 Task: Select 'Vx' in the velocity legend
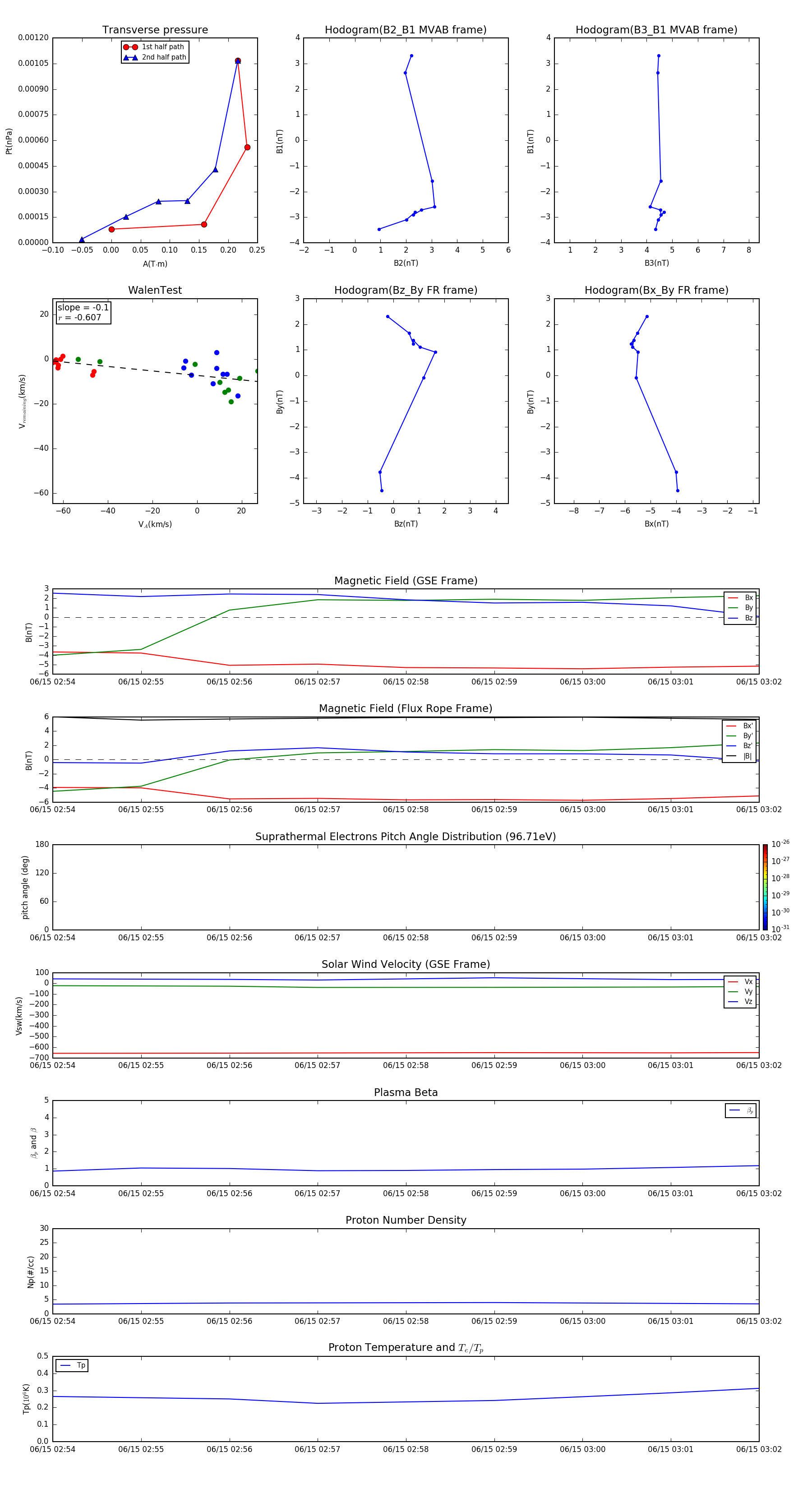pyautogui.click(x=740, y=981)
